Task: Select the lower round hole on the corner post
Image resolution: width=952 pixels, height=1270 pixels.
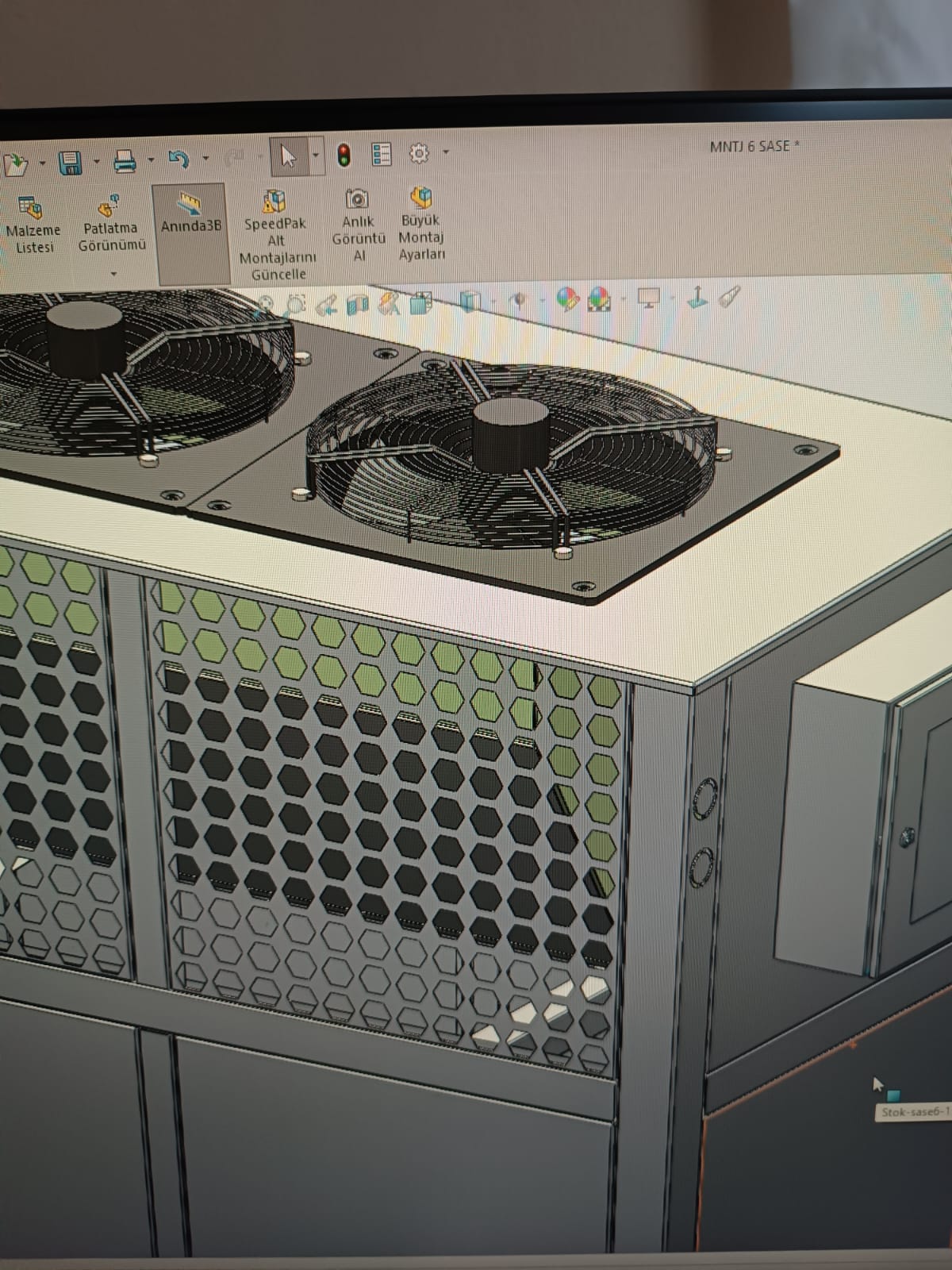Action: coord(702,867)
